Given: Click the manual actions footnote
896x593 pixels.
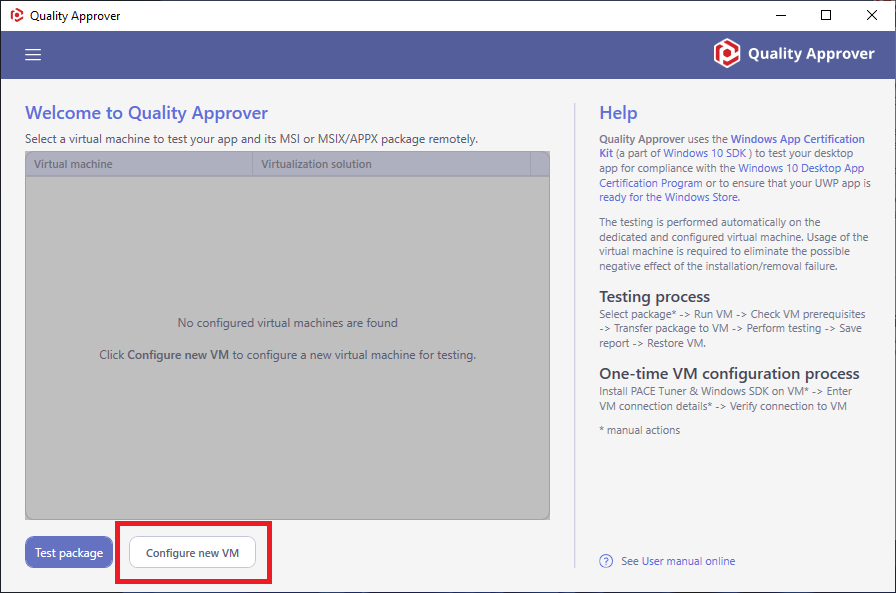Looking at the screenshot, I should 639,430.
